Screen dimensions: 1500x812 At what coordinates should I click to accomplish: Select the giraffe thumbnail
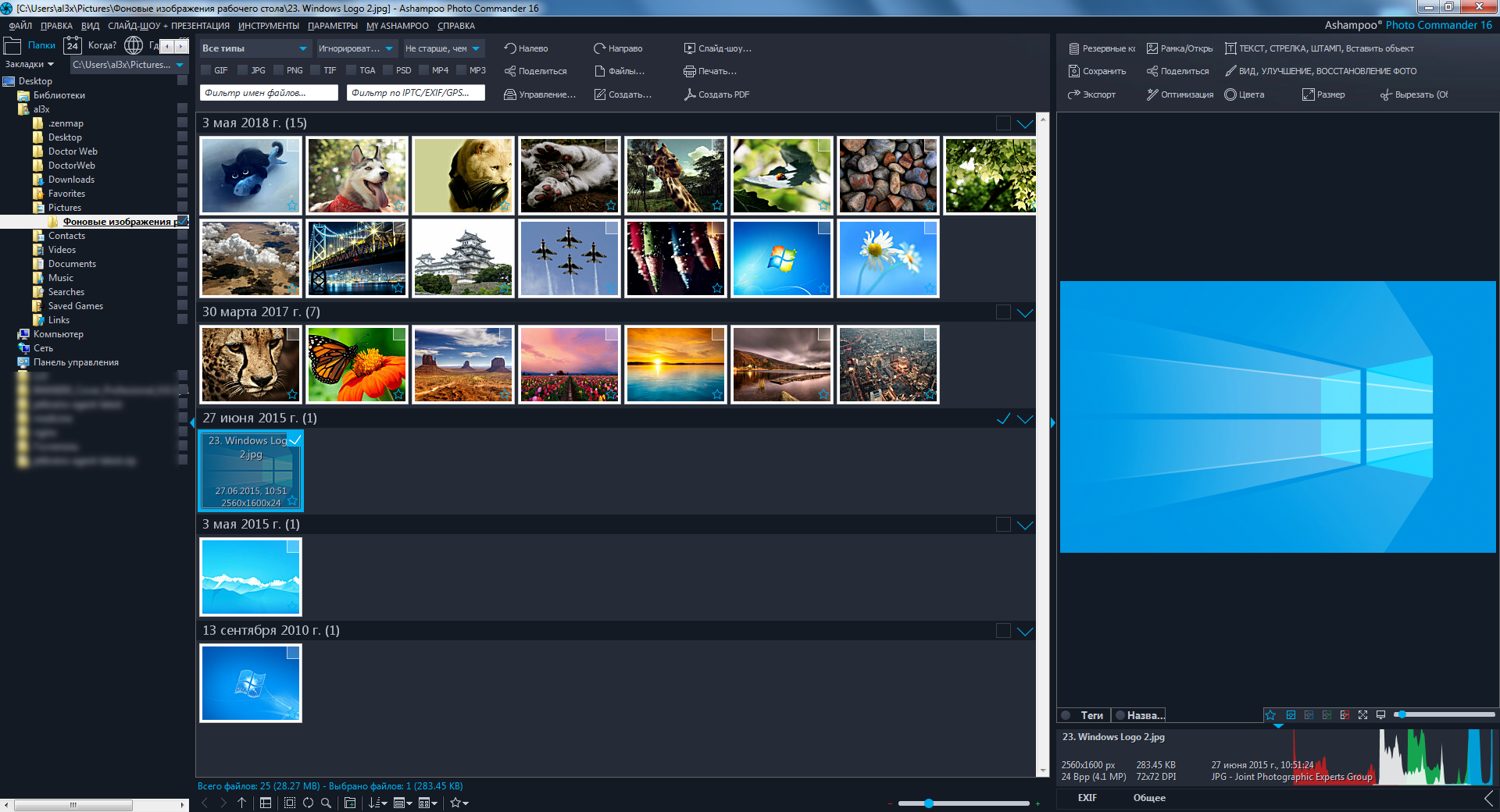(x=676, y=176)
